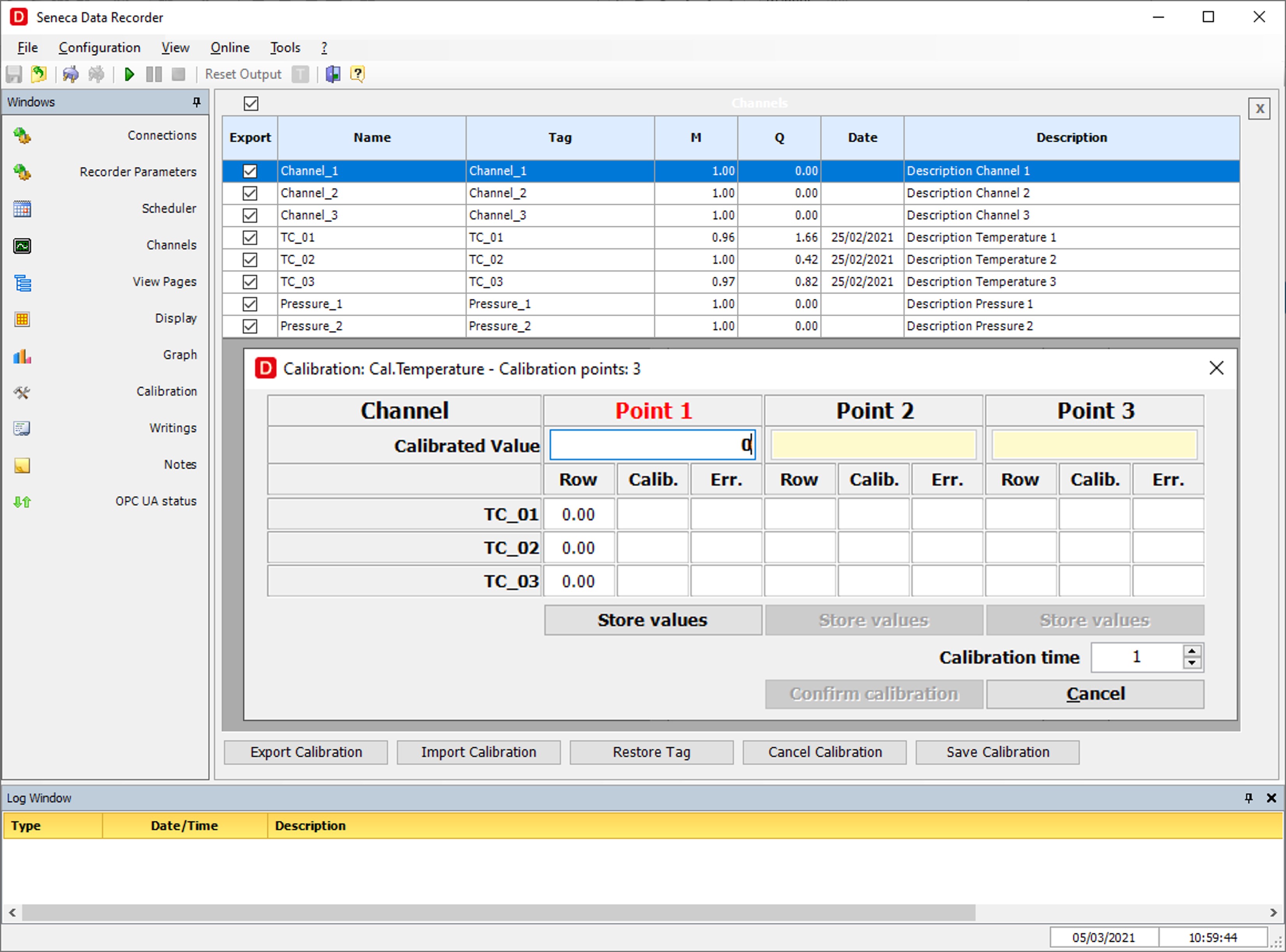This screenshot has height=952, width=1286.
Task: Start recording with the green Play icon
Action: pos(129,74)
